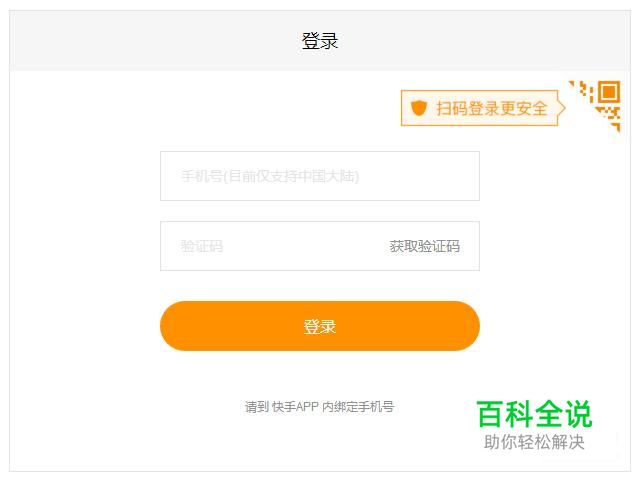This screenshot has height=485, width=641.
Task: Switch to QR code login via corner icon
Action: pyautogui.click(x=596, y=106)
